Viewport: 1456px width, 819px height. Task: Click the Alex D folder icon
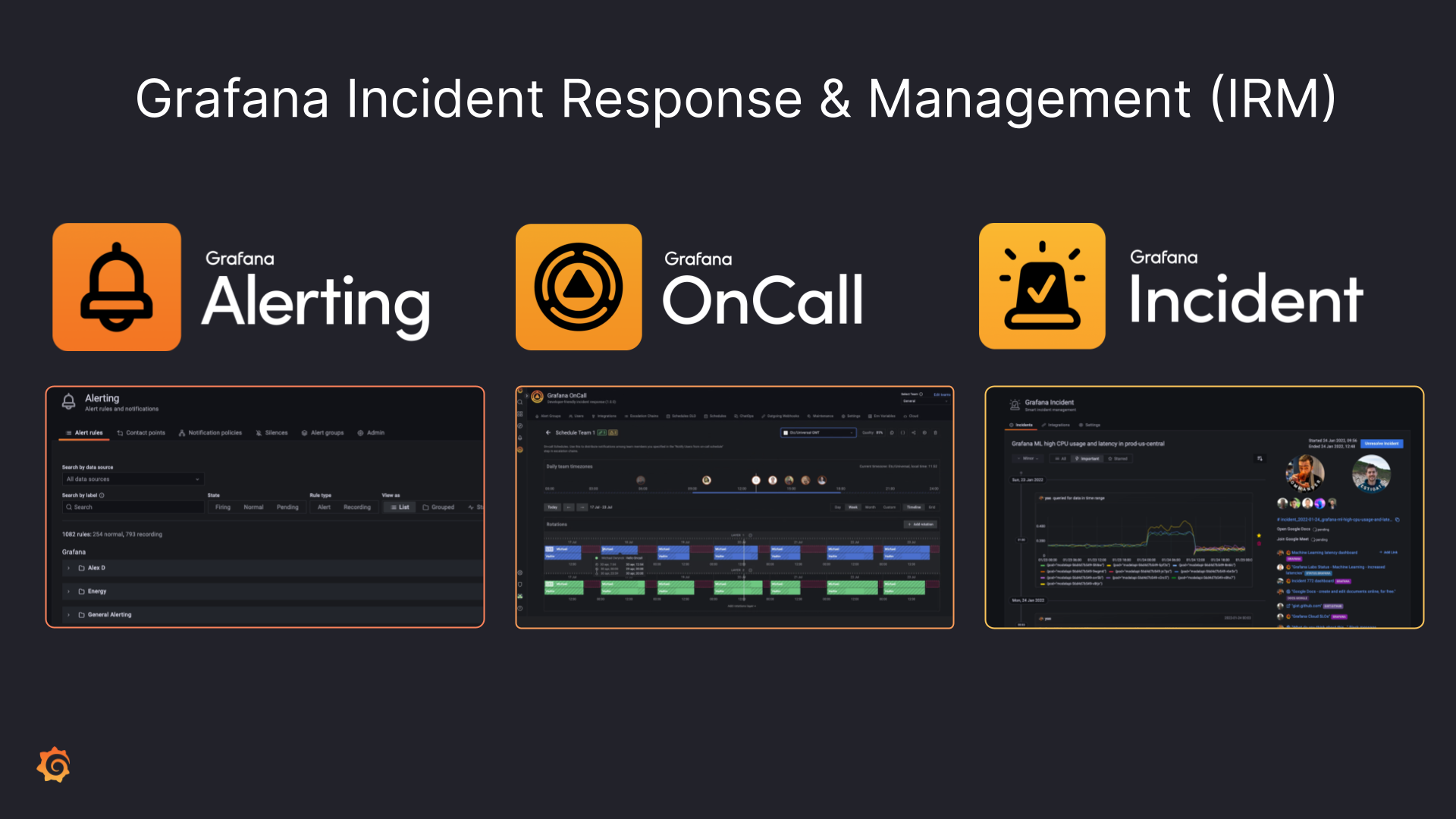point(81,568)
